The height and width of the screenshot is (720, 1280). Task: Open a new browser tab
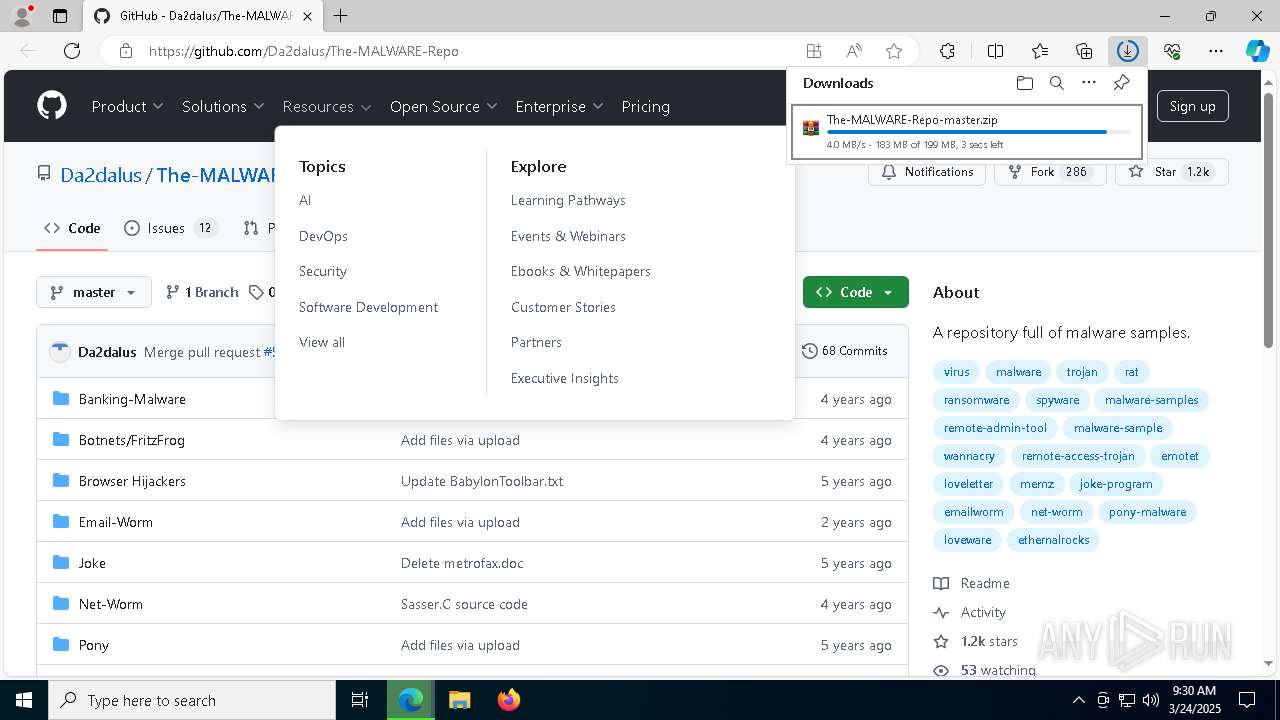coord(341,16)
